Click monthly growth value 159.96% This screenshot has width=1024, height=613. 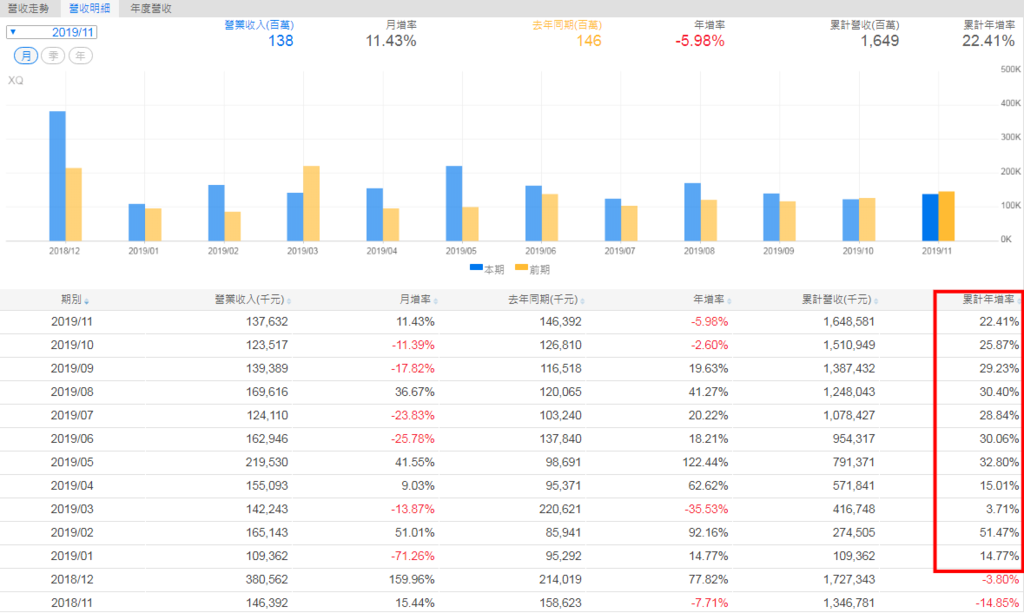410,580
